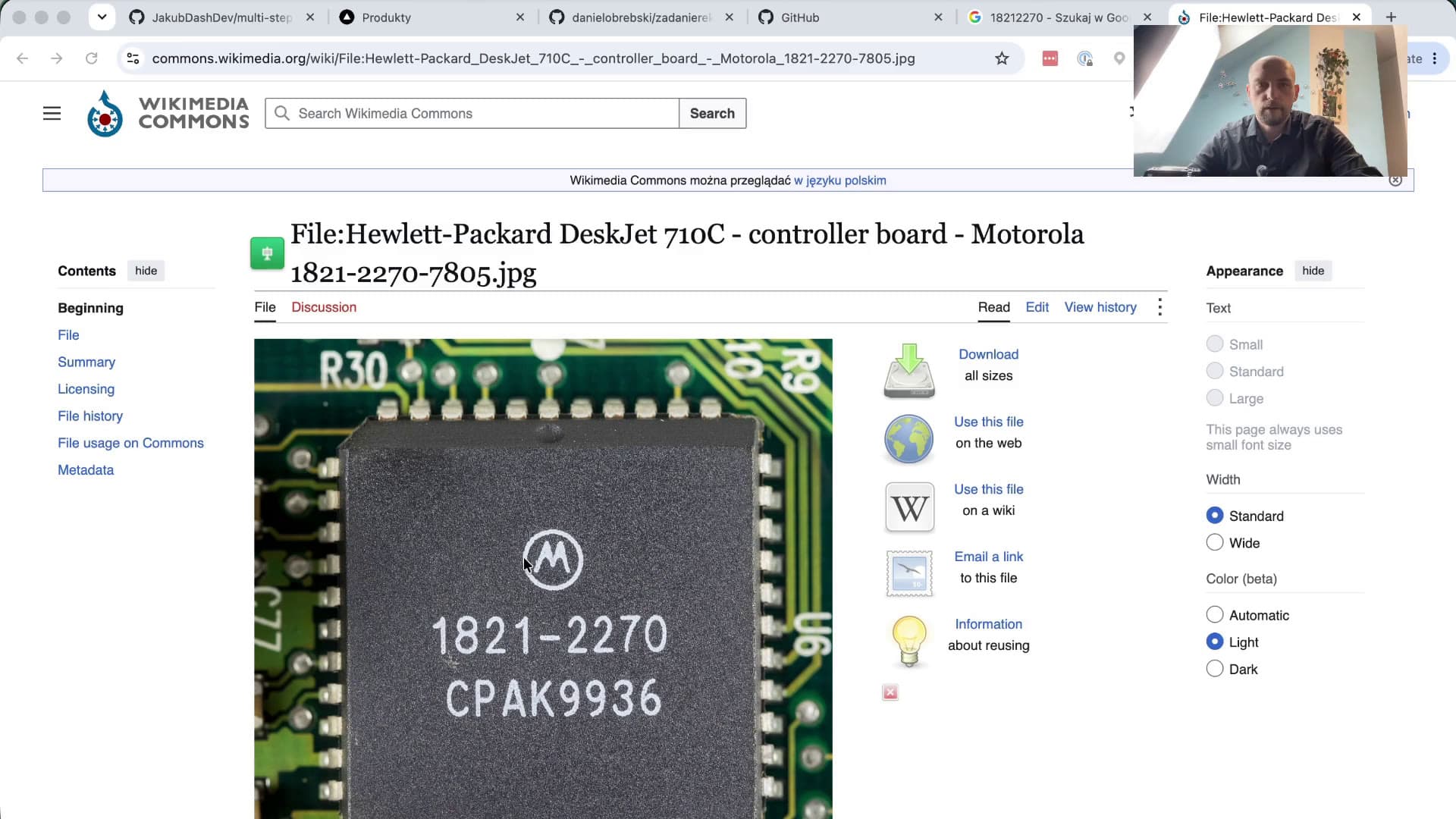
Task: Open the Edit tab
Action: pyautogui.click(x=1037, y=307)
